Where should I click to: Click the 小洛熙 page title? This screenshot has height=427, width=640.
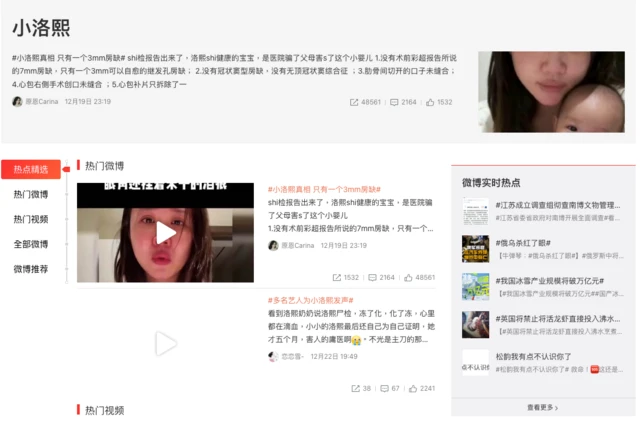(41, 28)
